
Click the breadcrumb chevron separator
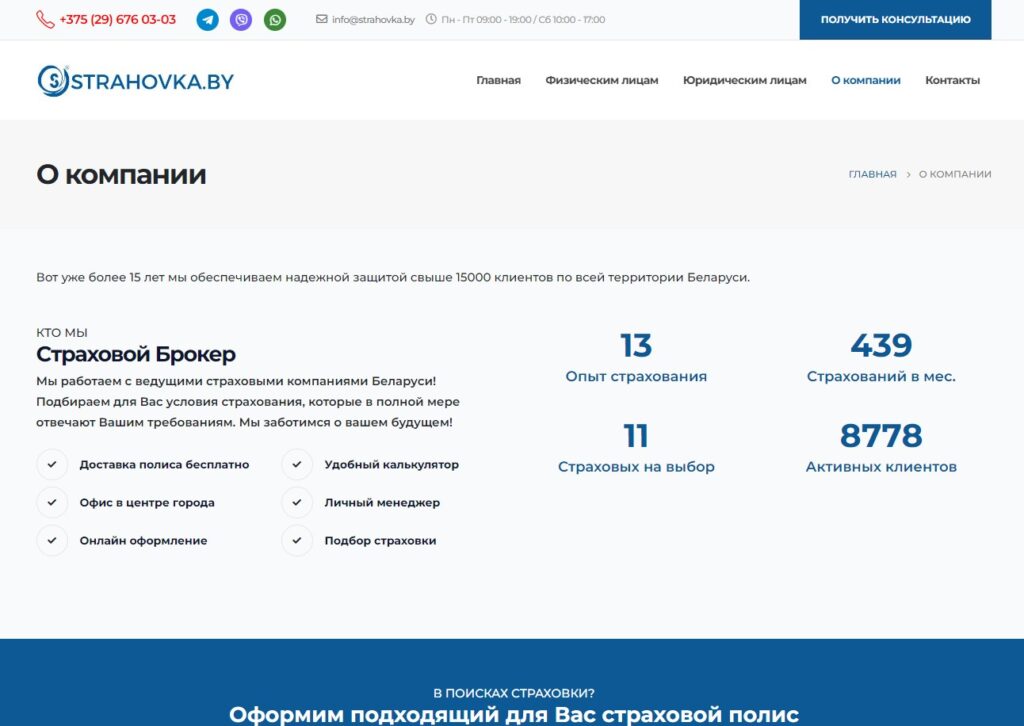click(x=908, y=174)
